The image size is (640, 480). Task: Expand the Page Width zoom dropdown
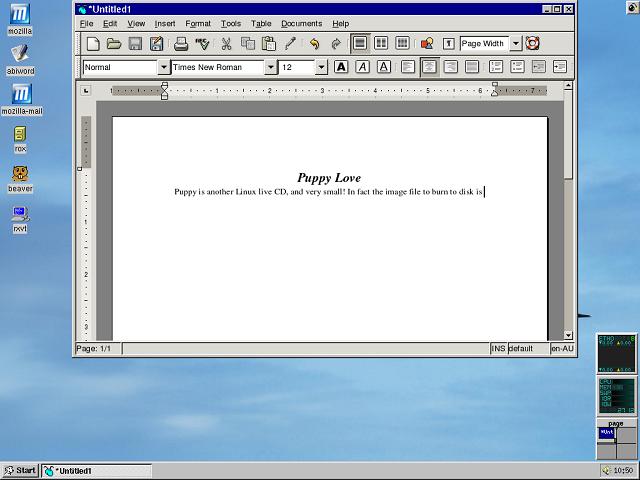click(516, 44)
